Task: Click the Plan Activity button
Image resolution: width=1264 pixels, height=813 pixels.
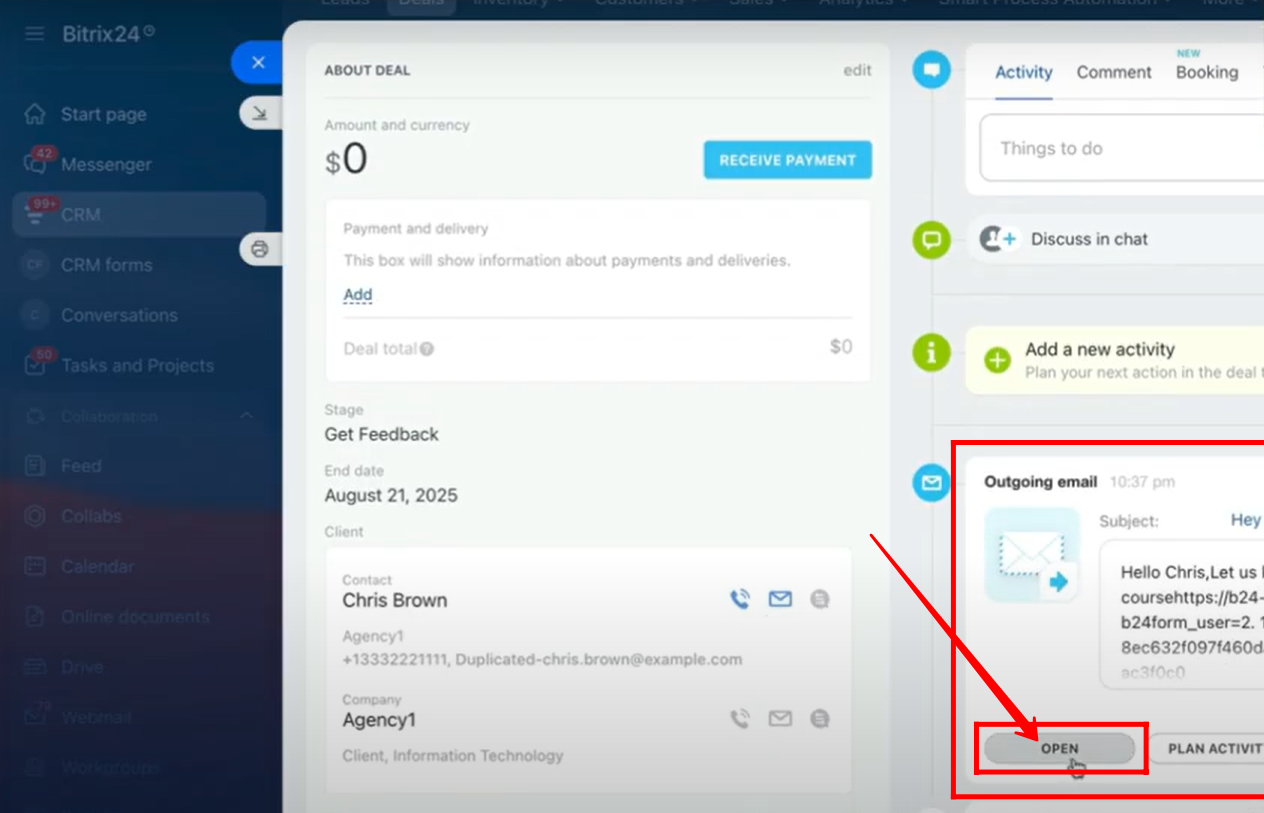Action: (x=1208, y=748)
